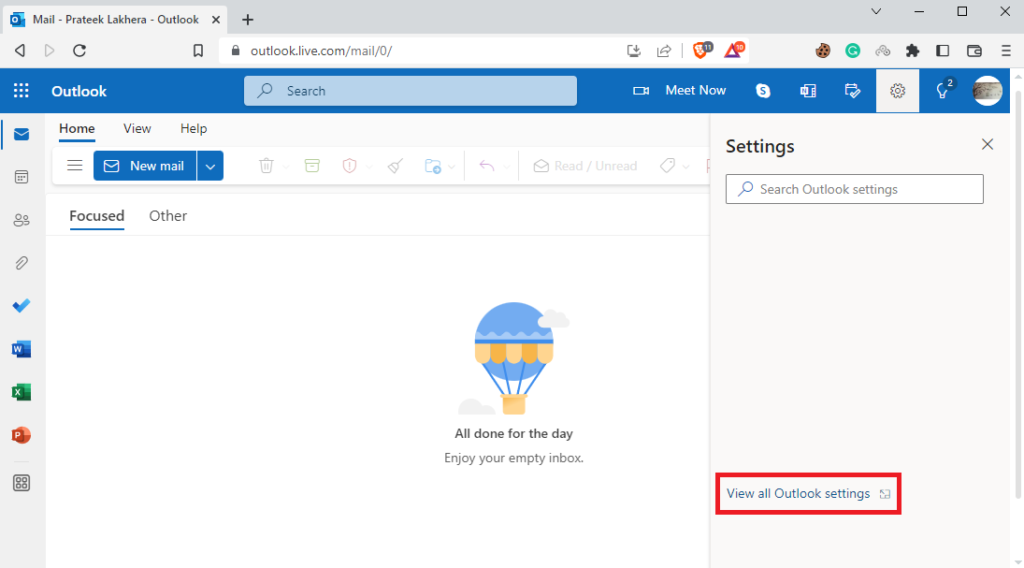Viewport: 1024px width, 568px height.
Task: Click the settings gear icon in header
Action: (897, 91)
